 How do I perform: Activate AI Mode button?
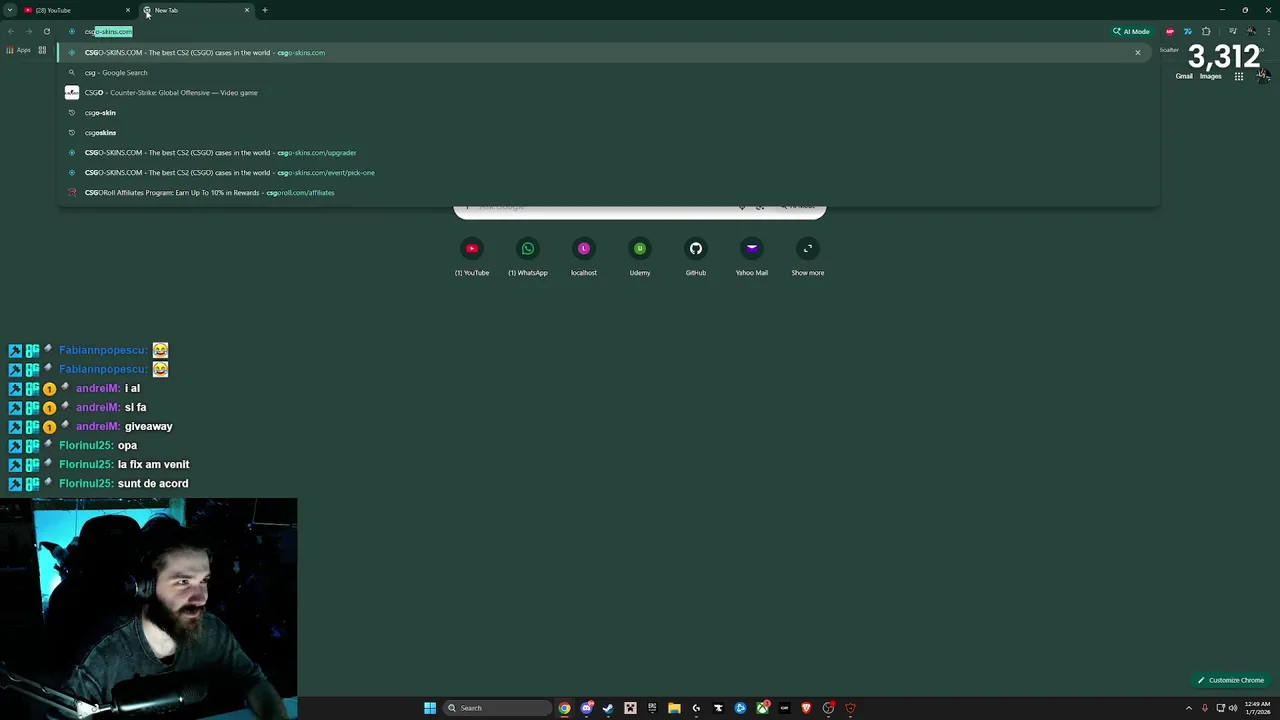[1131, 31]
